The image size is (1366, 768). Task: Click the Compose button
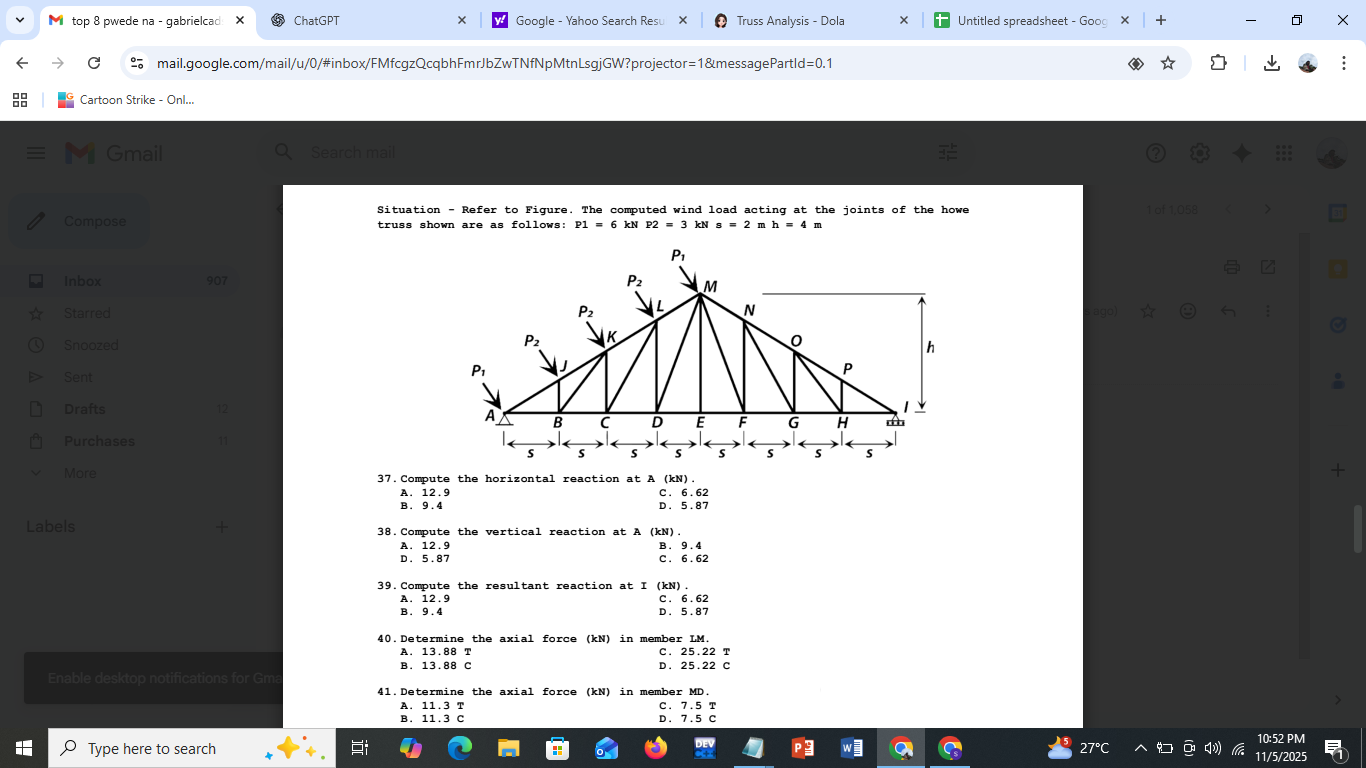point(79,221)
